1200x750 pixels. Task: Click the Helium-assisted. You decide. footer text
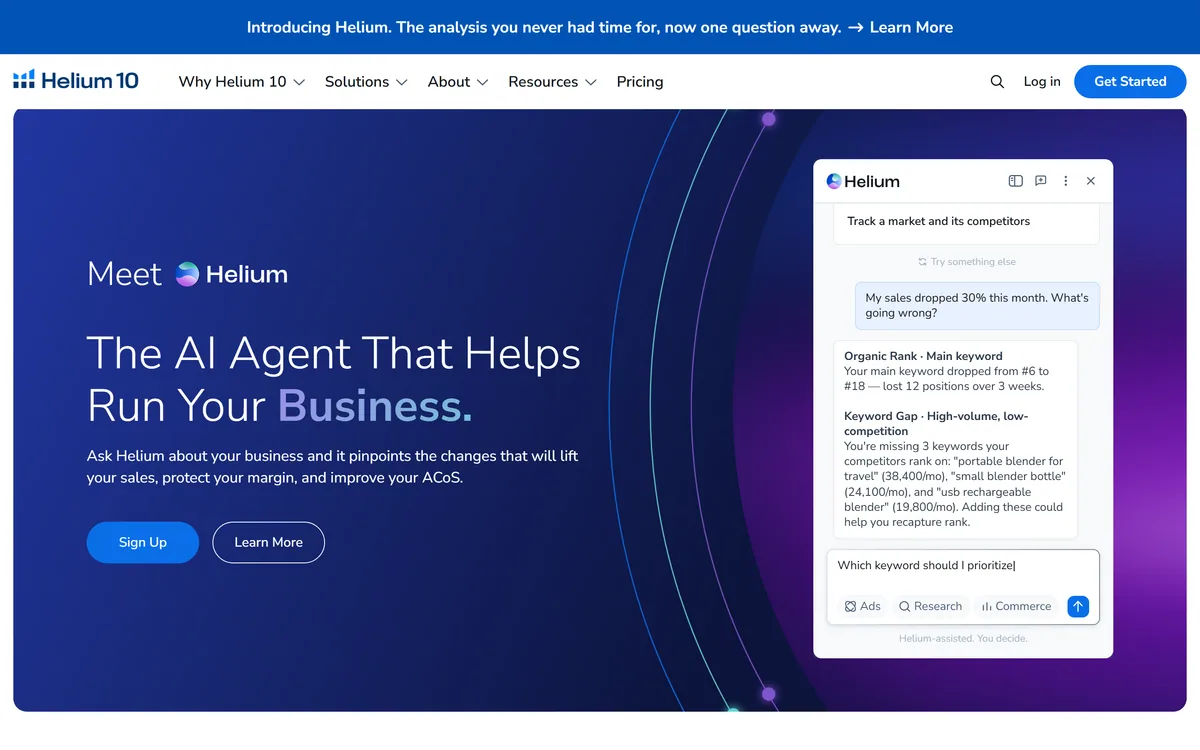click(963, 638)
